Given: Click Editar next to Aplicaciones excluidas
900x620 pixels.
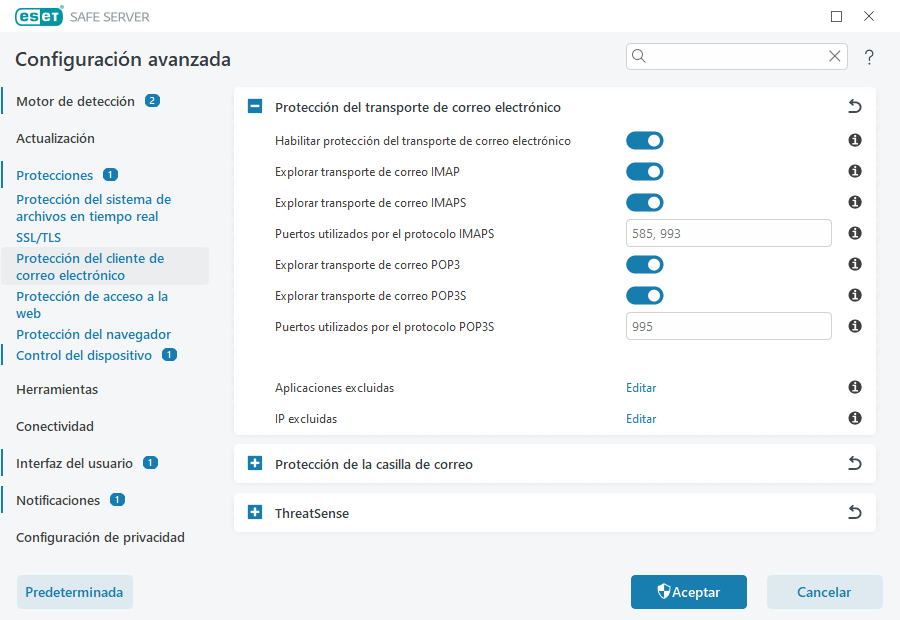Looking at the screenshot, I should pyautogui.click(x=640, y=388).
